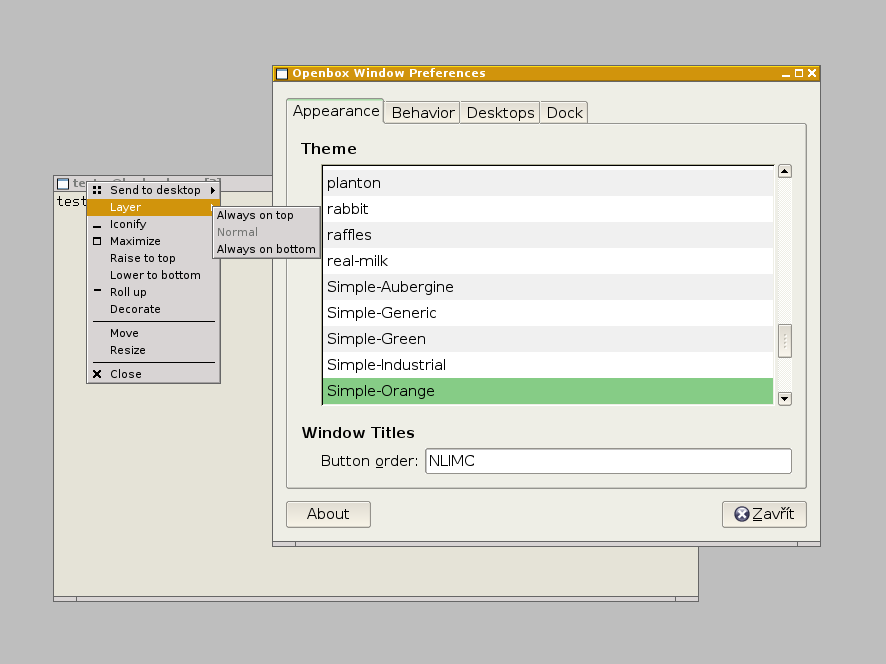Select Lower to bottom menu entry
The width and height of the screenshot is (886, 664).
pos(153,275)
